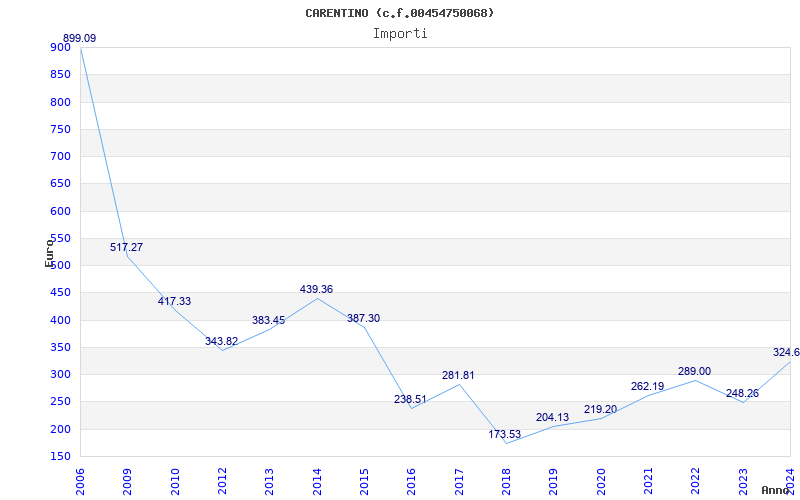This screenshot has height=500, width=800.
Task: Click the 700 y-axis tick
Action: click(60, 157)
